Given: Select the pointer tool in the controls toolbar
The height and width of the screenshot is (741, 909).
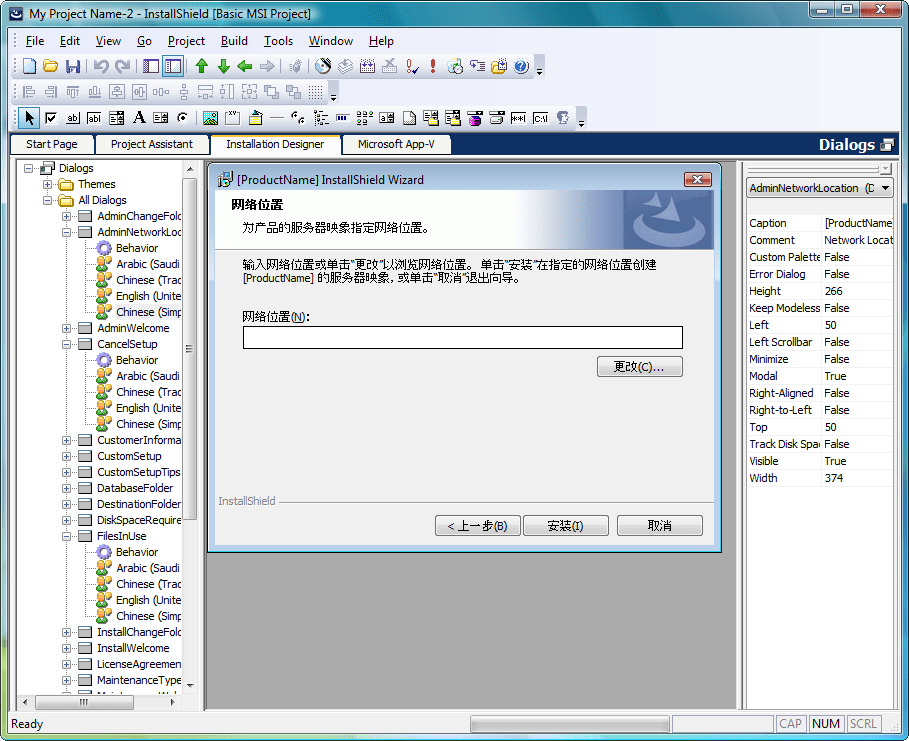Looking at the screenshot, I should click(28, 118).
